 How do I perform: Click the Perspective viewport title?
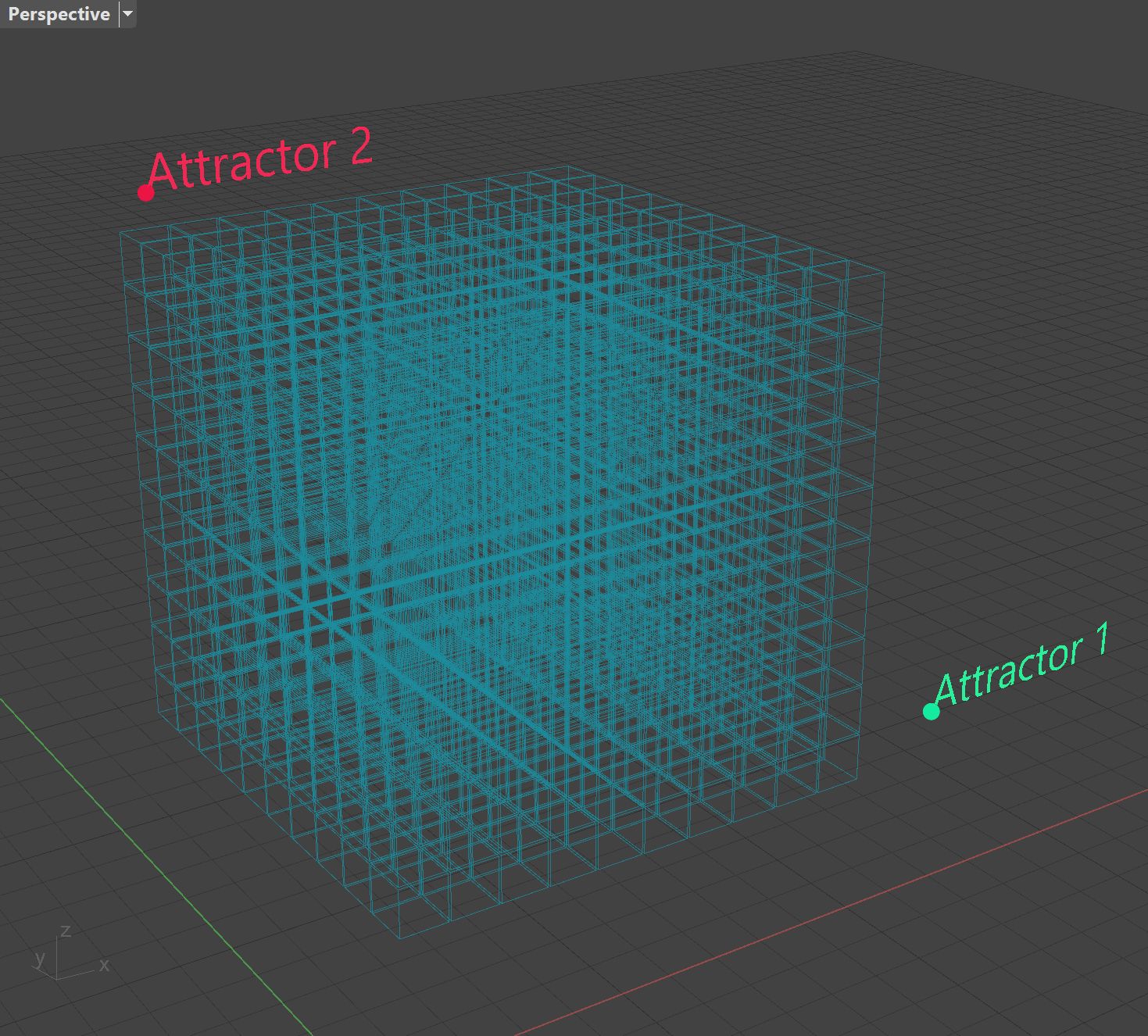59,14
